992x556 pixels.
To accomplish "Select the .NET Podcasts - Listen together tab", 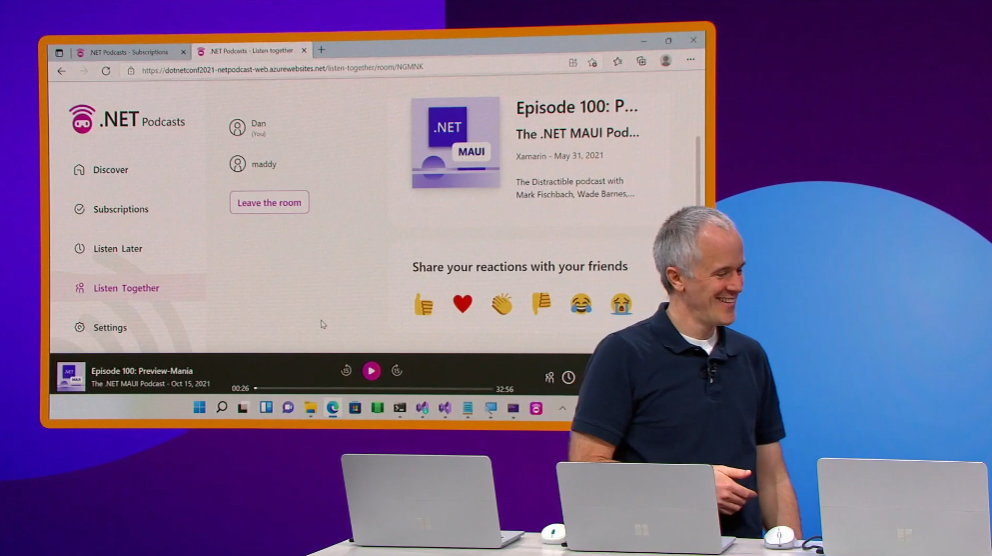I will [x=251, y=51].
